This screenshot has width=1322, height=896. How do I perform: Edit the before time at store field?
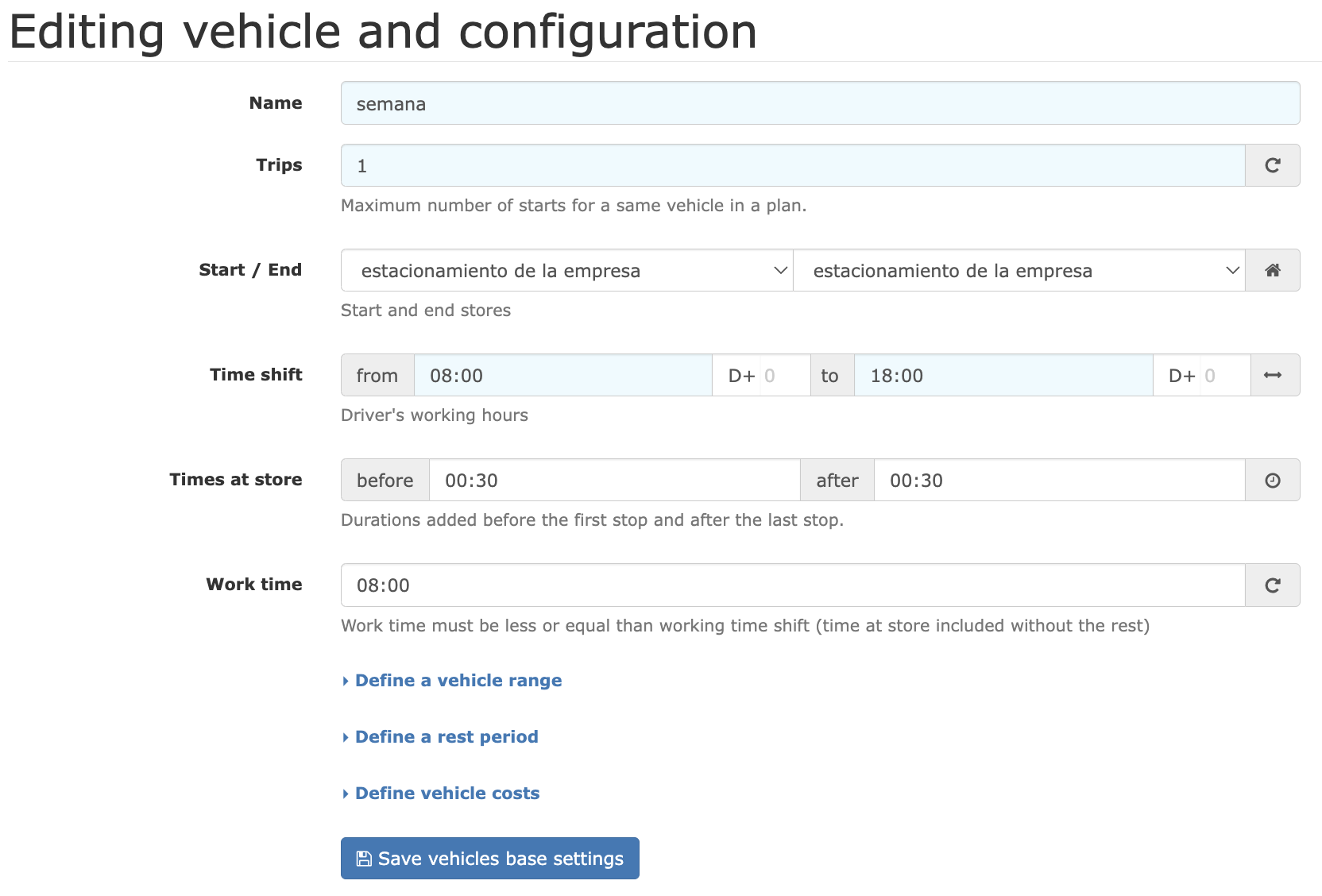[613, 480]
